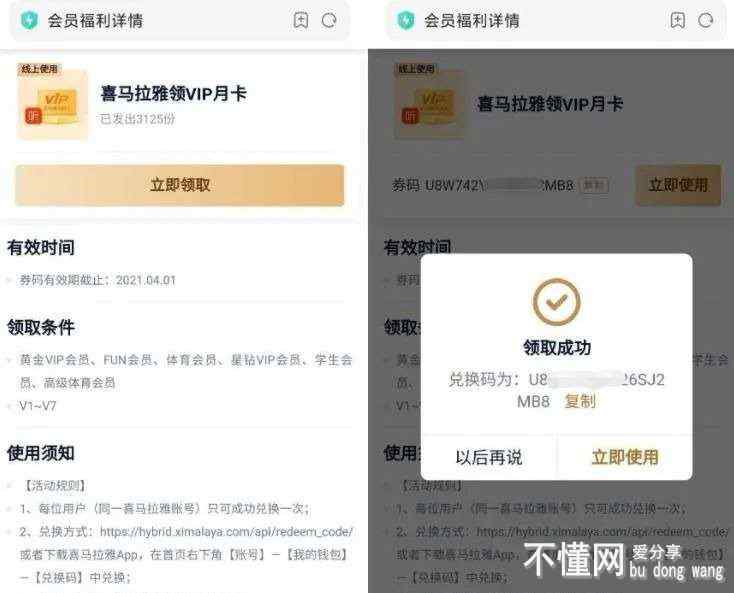Select the 【活动规则】 line on left screen
Viewport: 734px width, 593px height.
55,485
